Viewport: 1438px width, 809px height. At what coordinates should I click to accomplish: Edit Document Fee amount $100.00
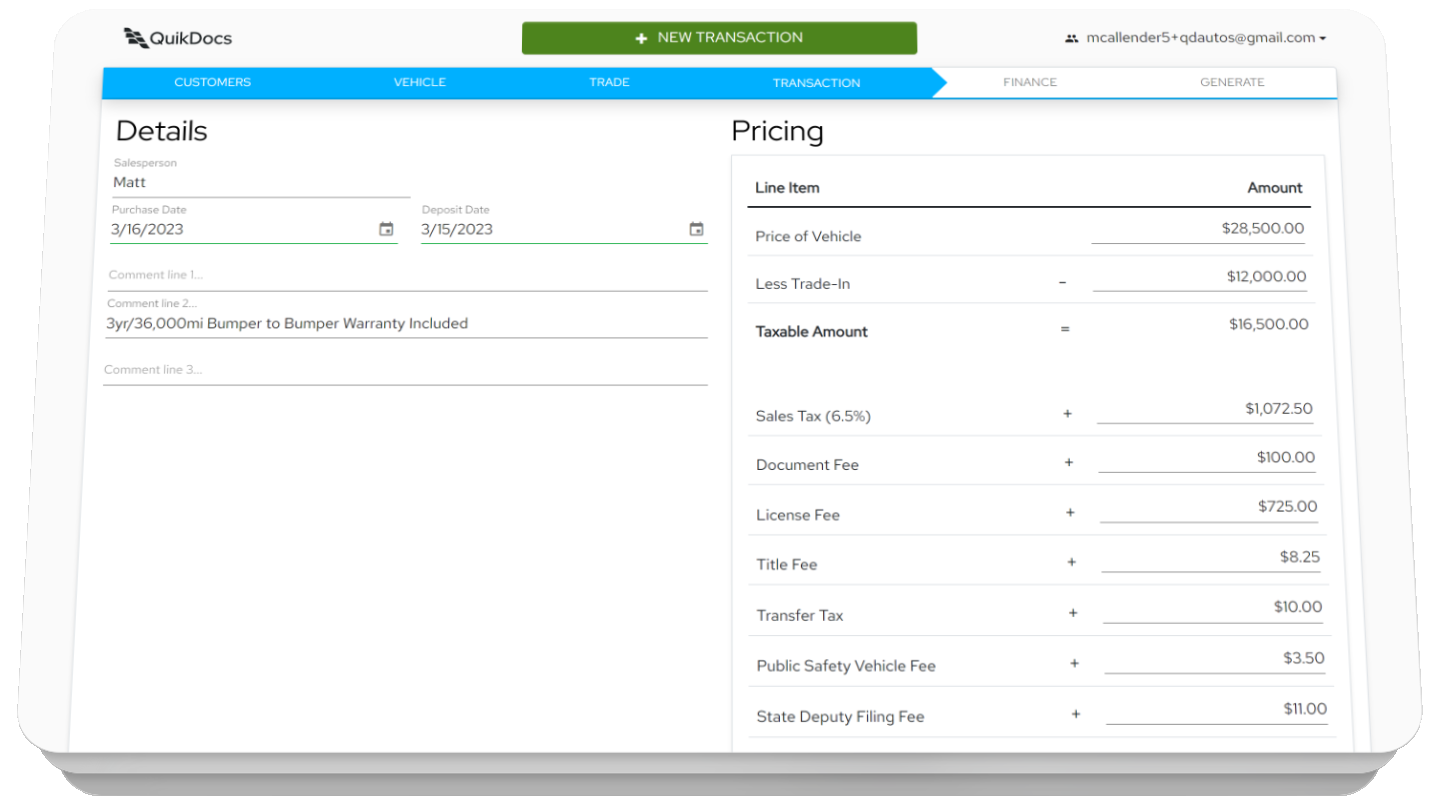tap(1207, 458)
